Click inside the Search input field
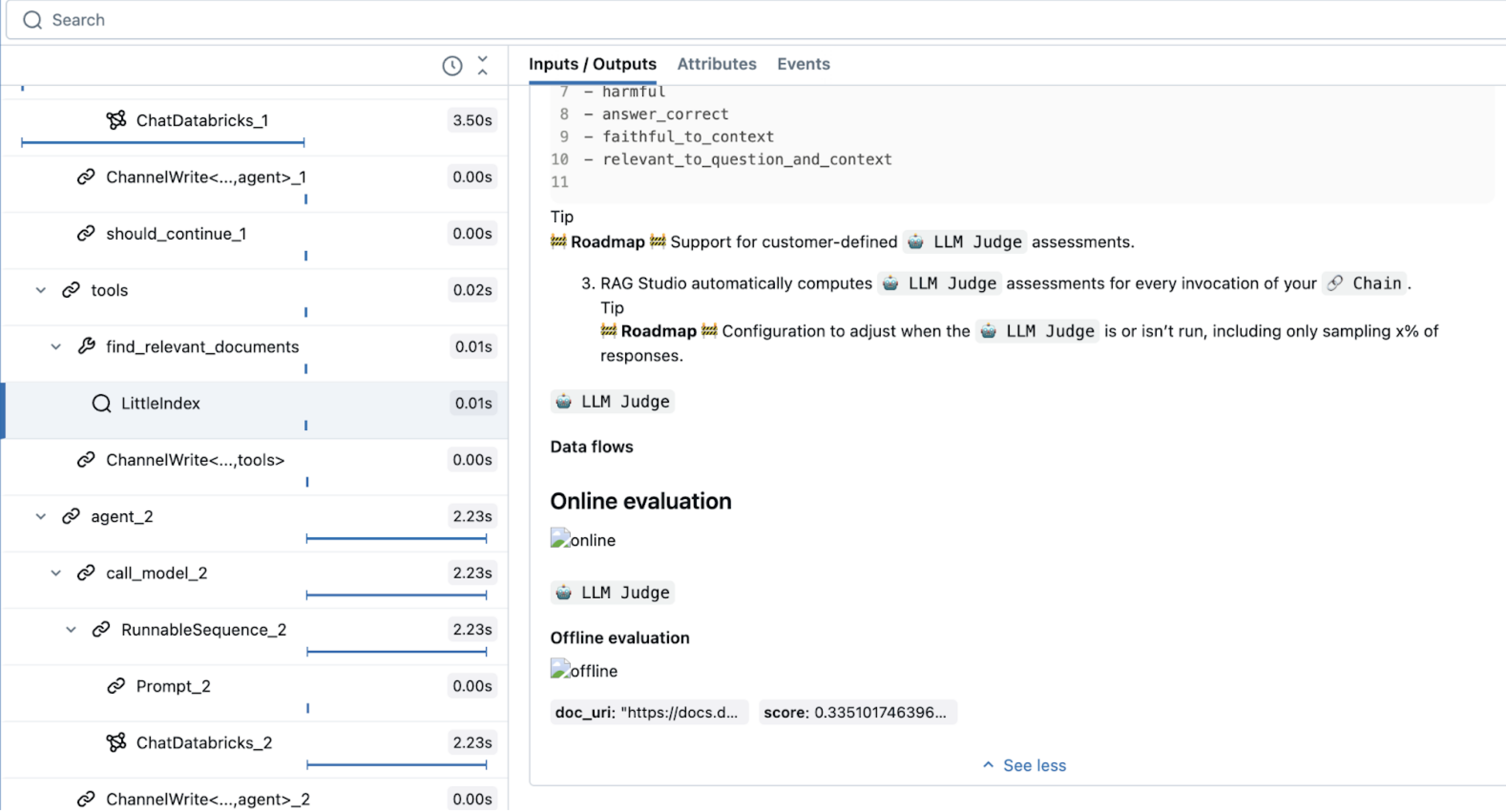This screenshot has height=812, width=1506. tap(234, 19)
